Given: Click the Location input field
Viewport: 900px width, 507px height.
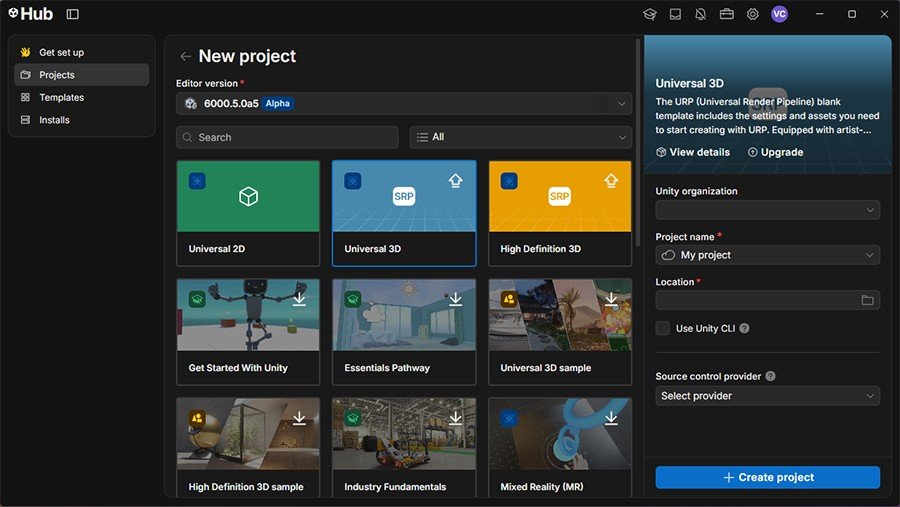Looking at the screenshot, I should coord(767,300).
